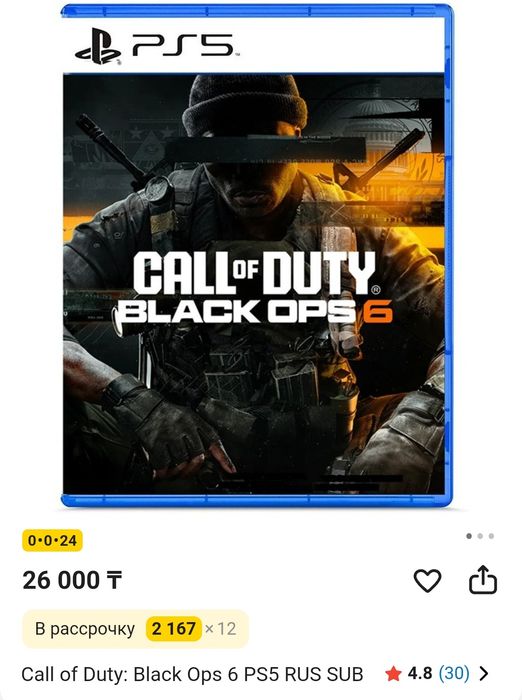Switch to the second image pagination dot

tap(480, 536)
